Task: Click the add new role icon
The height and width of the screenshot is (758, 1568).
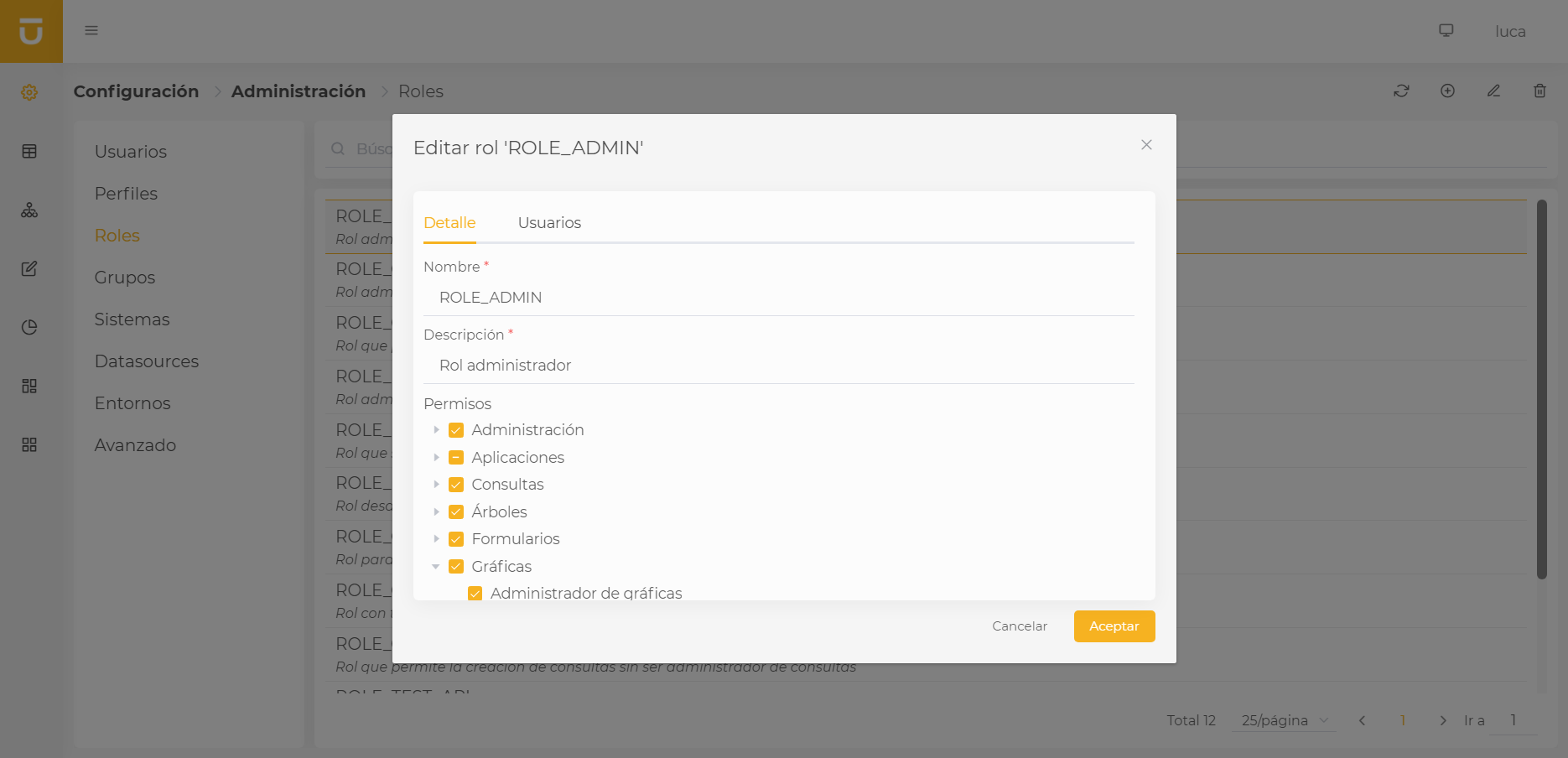Action: tap(1447, 91)
